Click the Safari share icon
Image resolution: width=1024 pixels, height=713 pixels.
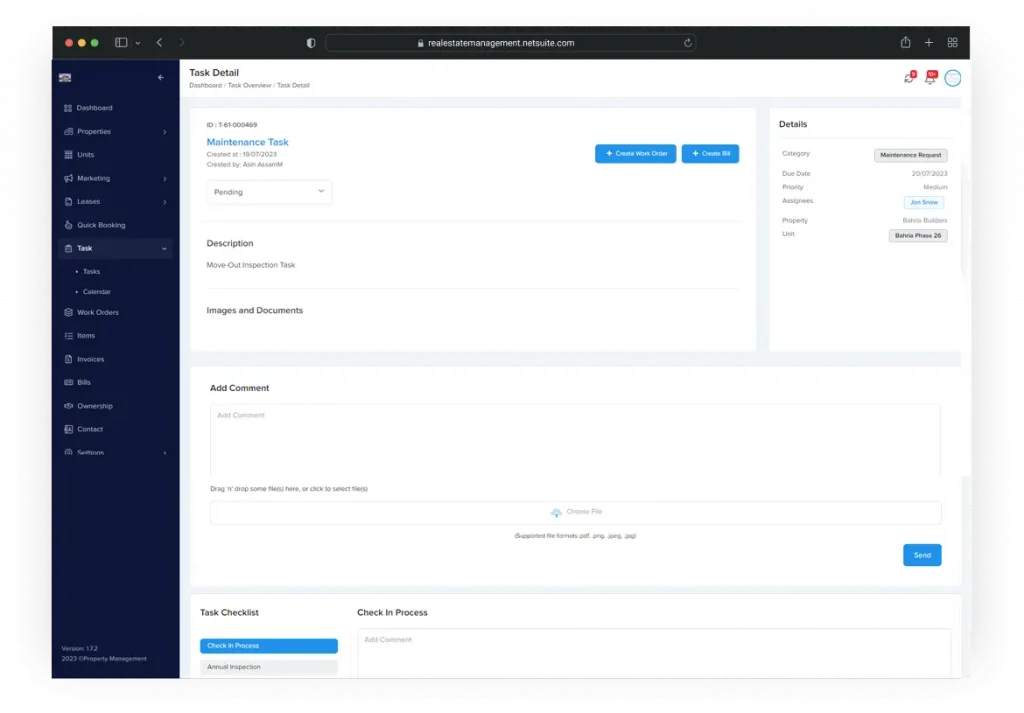tap(905, 43)
